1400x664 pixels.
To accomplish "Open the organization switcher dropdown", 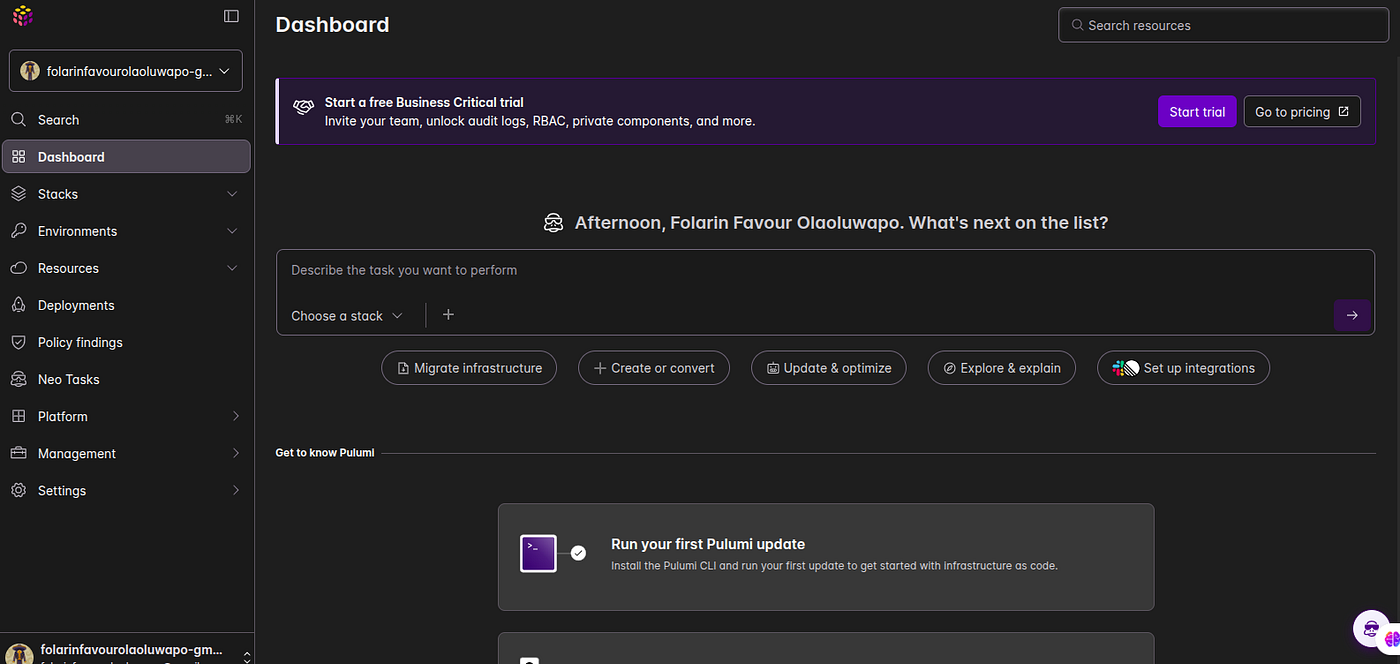I will tap(126, 71).
